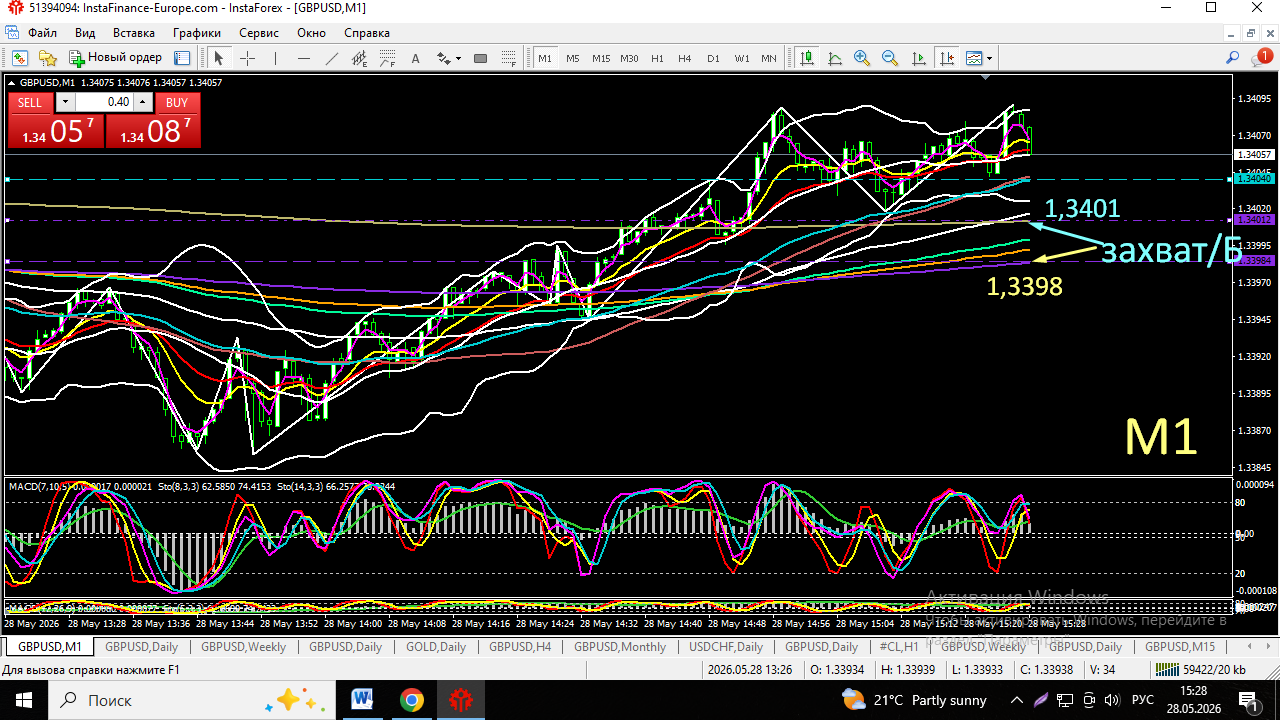Open Word from the Windows taskbar

coord(362,699)
